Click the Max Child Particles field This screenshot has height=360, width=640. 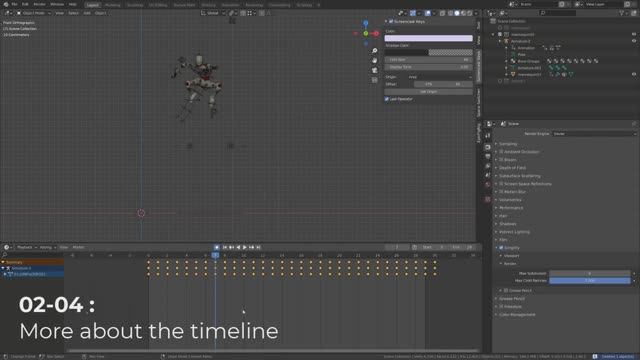click(590, 280)
